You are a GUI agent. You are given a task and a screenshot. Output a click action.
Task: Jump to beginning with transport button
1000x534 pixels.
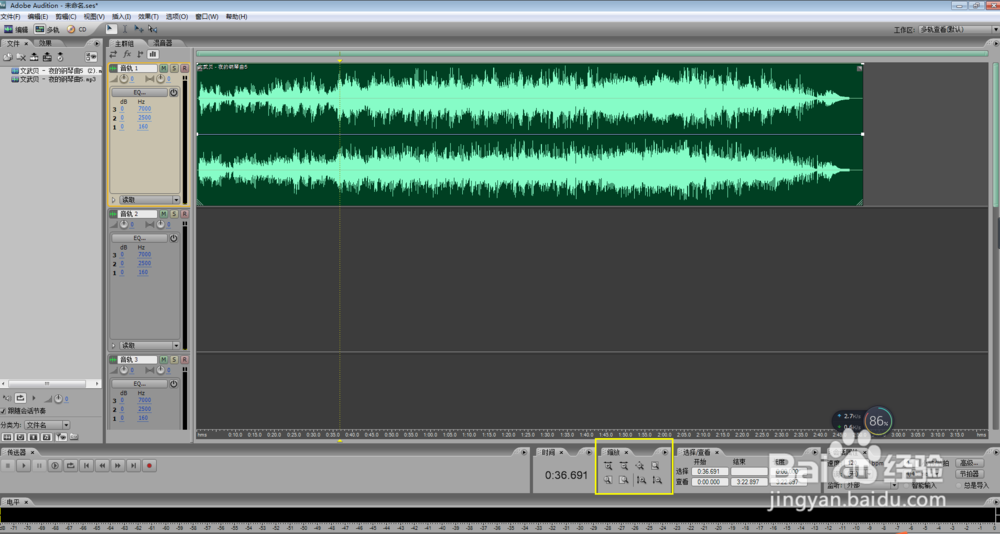(x=87, y=466)
